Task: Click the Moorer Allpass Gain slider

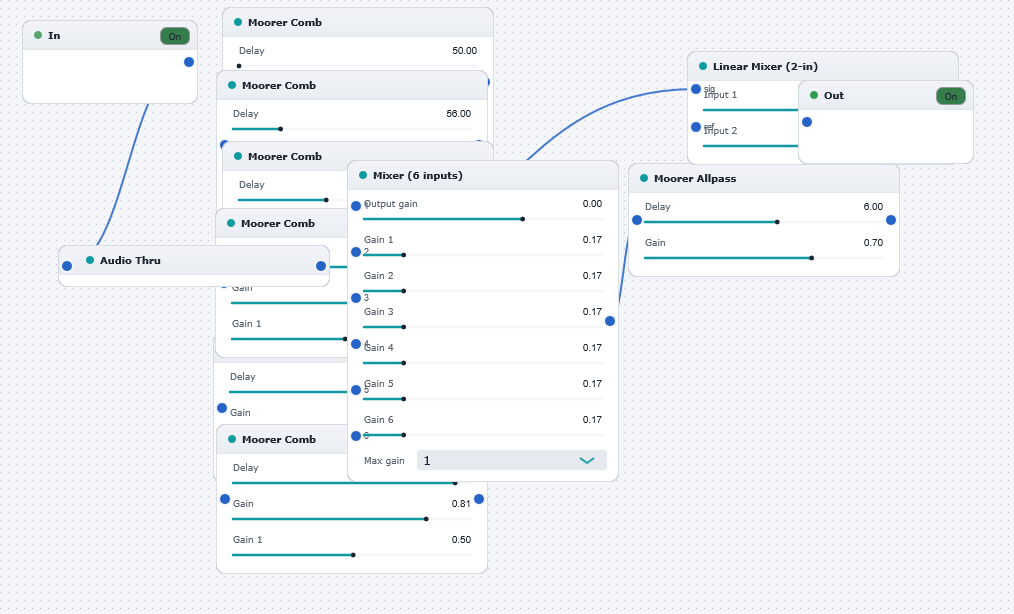Action: pos(764,258)
